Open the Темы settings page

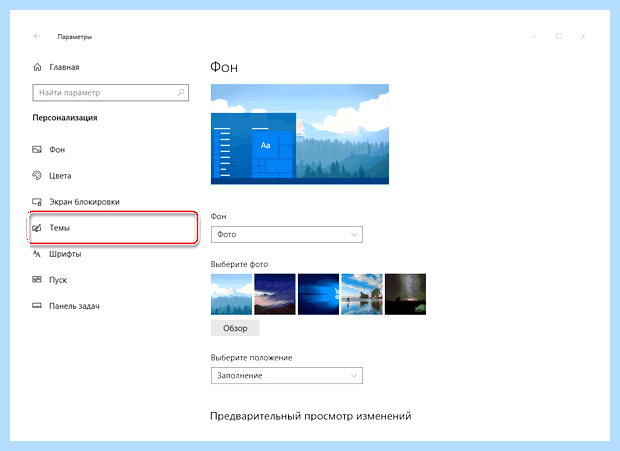(x=113, y=228)
